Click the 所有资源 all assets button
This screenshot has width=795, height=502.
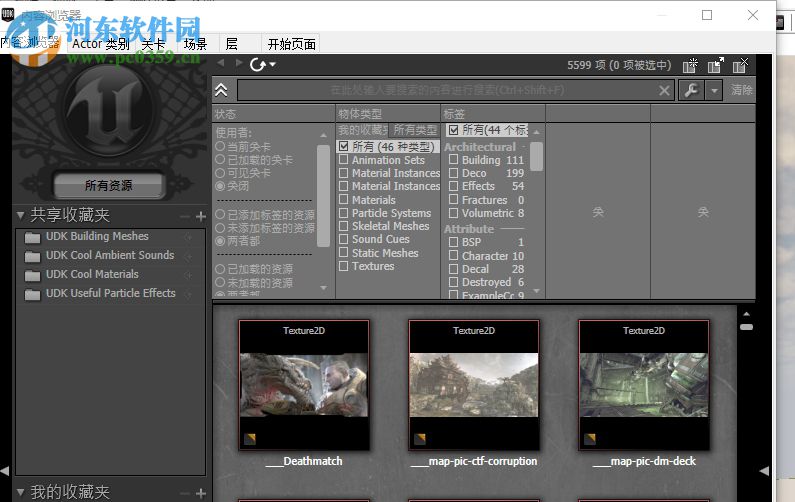click(109, 186)
